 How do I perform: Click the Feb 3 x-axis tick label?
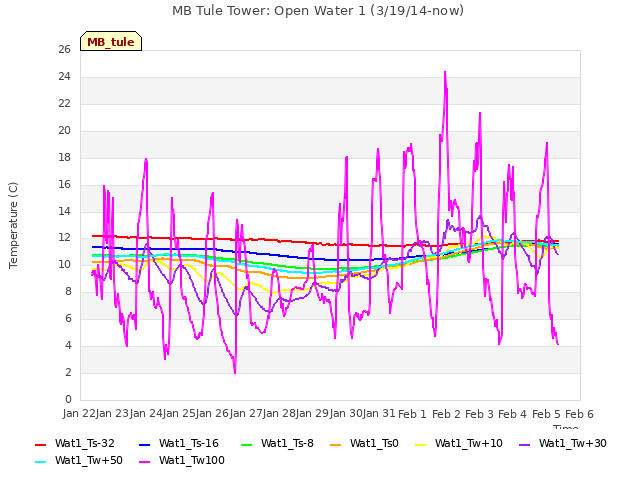pyautogui.click(x=479, y=414)
